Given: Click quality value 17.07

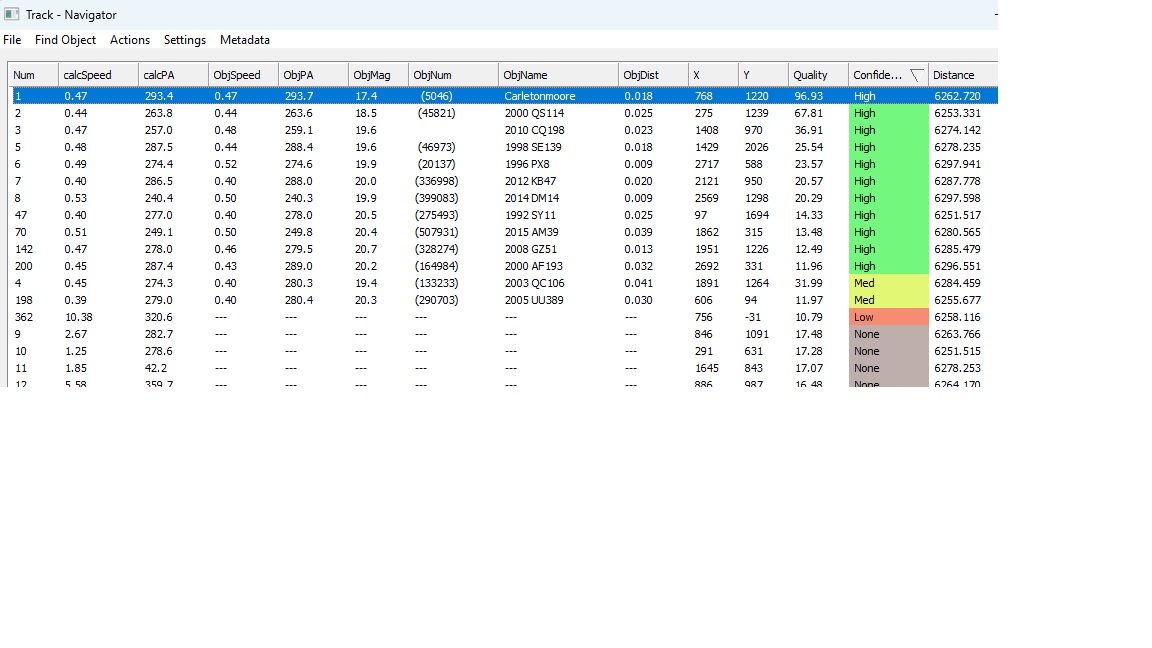Looking at the screenshot, I should (x=808, y=368).
